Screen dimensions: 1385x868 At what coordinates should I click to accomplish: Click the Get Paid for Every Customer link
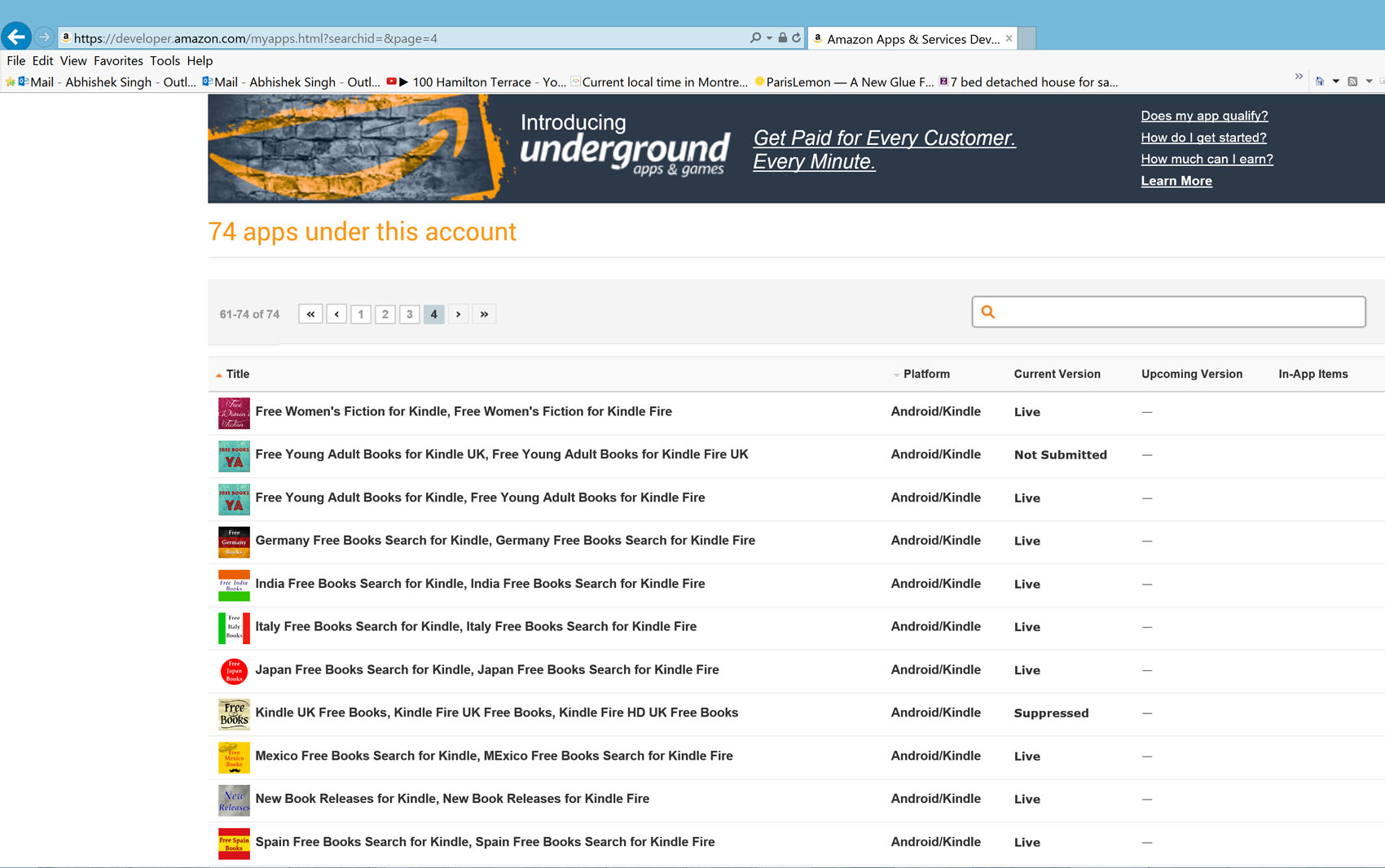(884, 150)
